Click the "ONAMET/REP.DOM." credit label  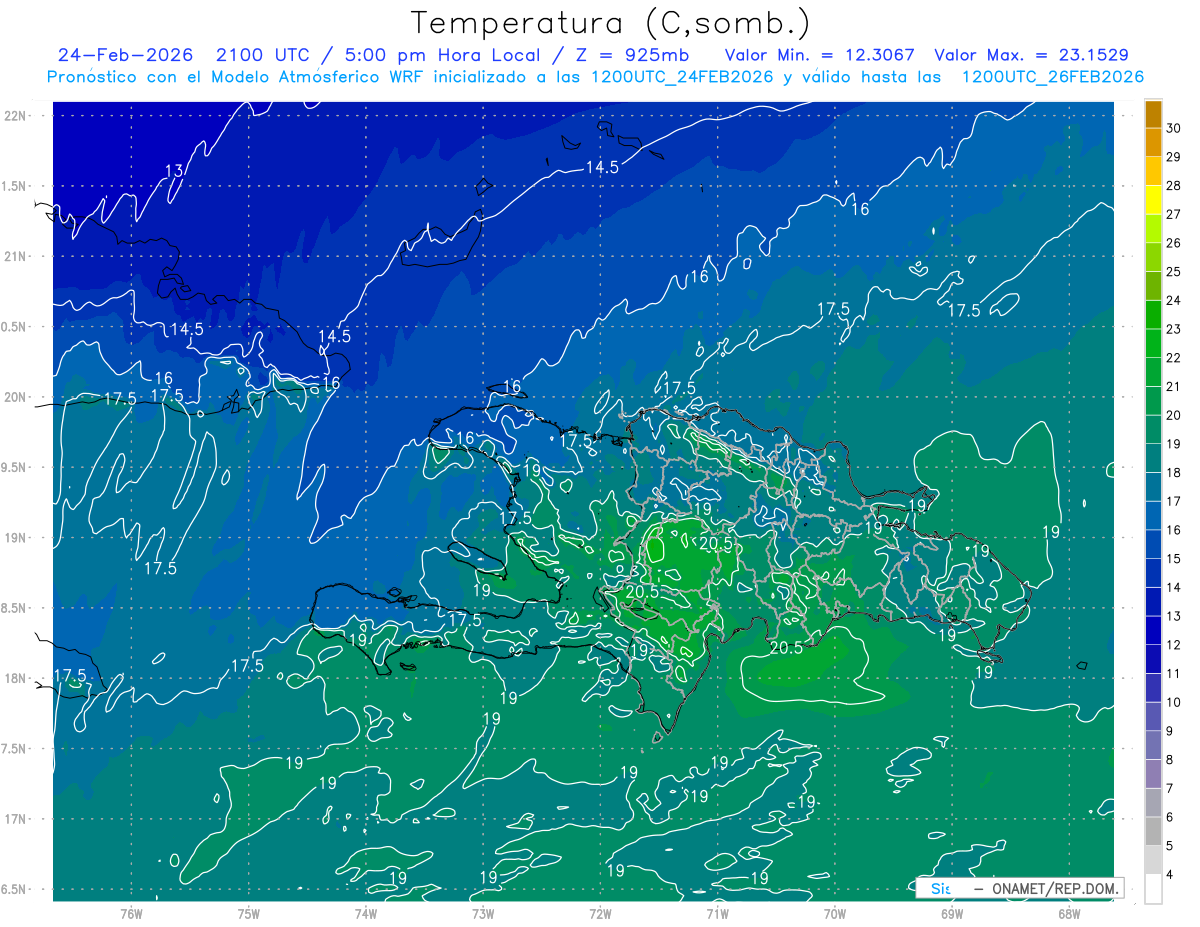pyautogui.click(x=1053, y=888)
